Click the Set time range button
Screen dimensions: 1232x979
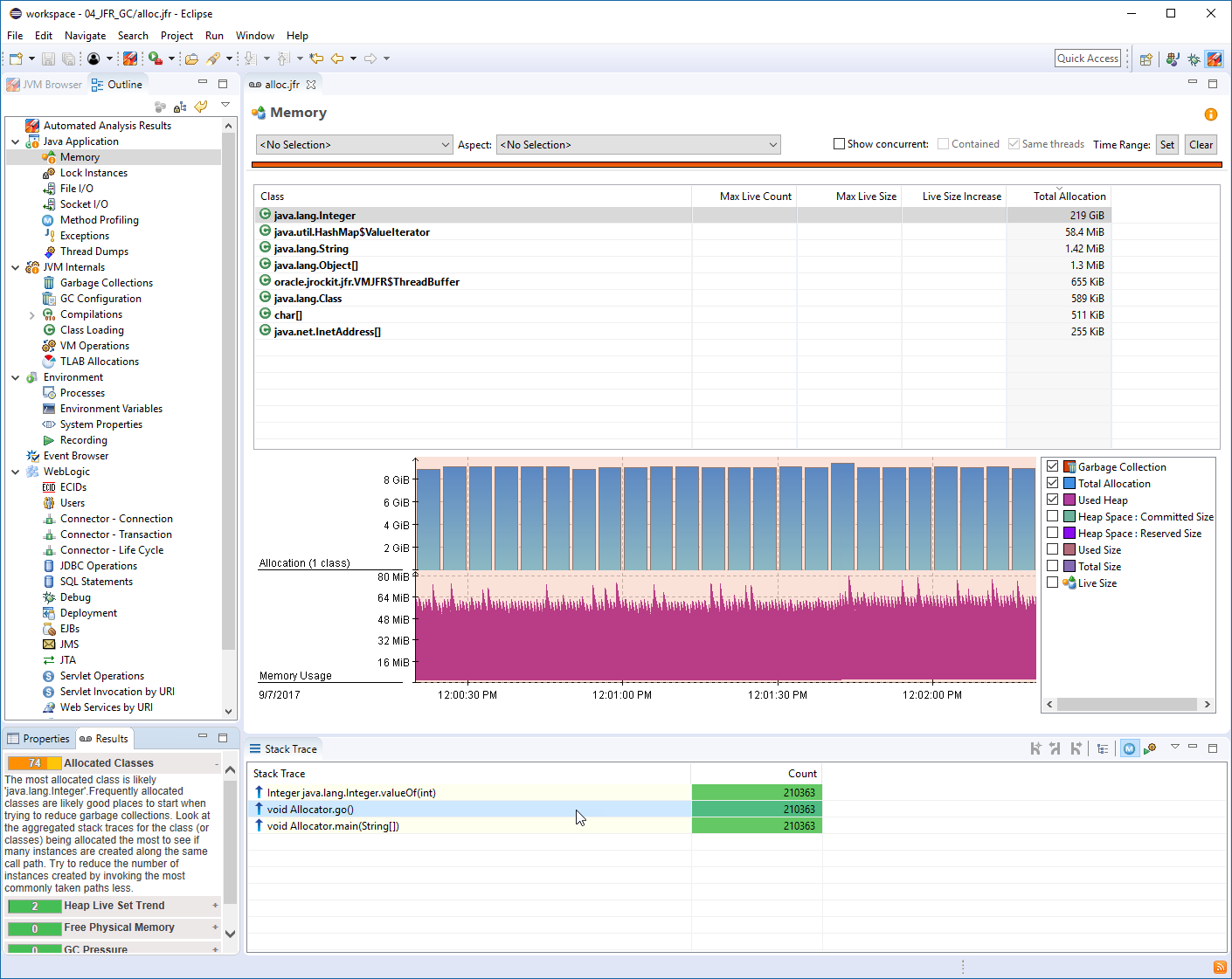pyautogui.click(x=1167, y=145)
